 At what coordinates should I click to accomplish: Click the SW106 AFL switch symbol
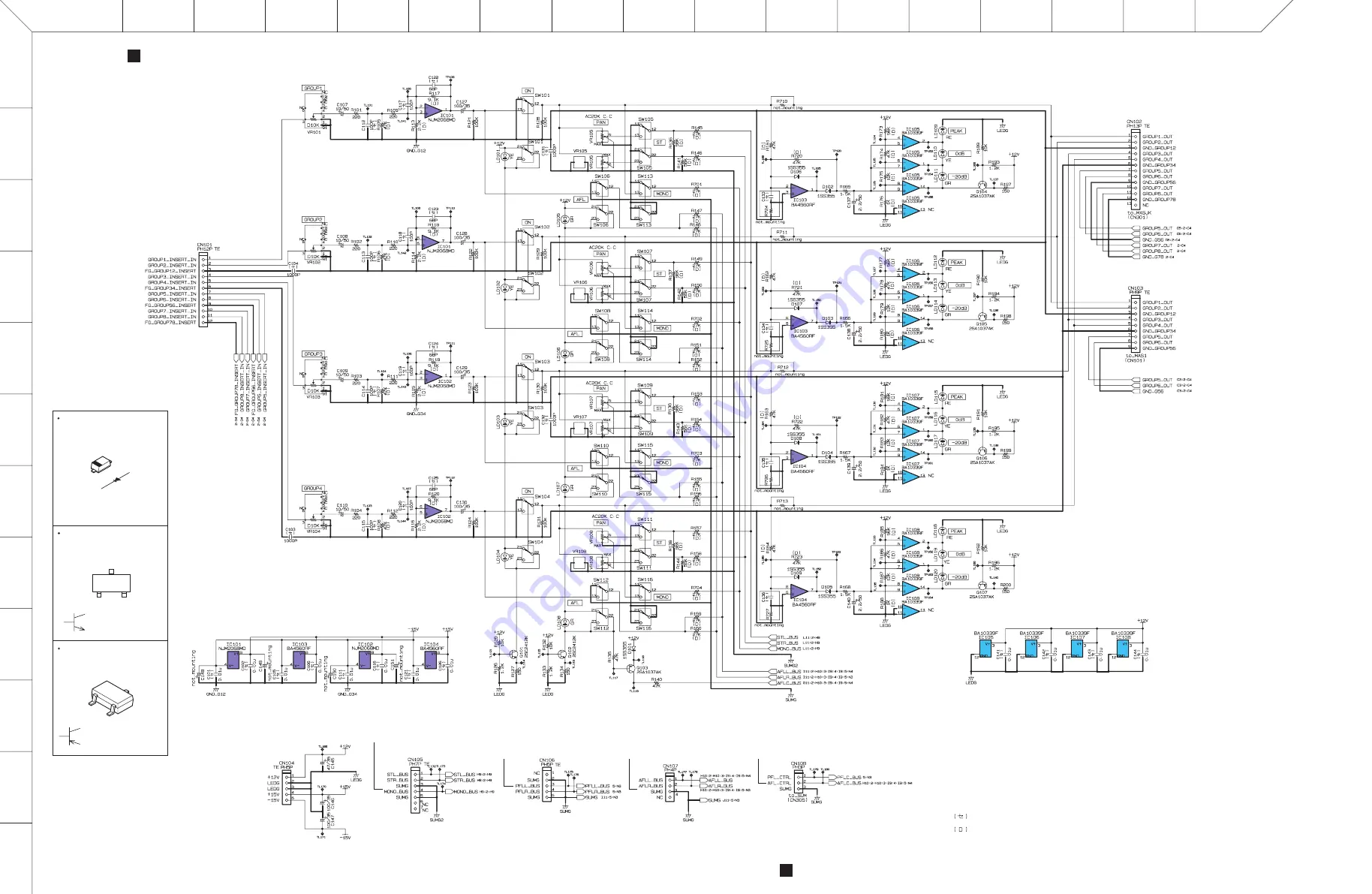(600, 200)
